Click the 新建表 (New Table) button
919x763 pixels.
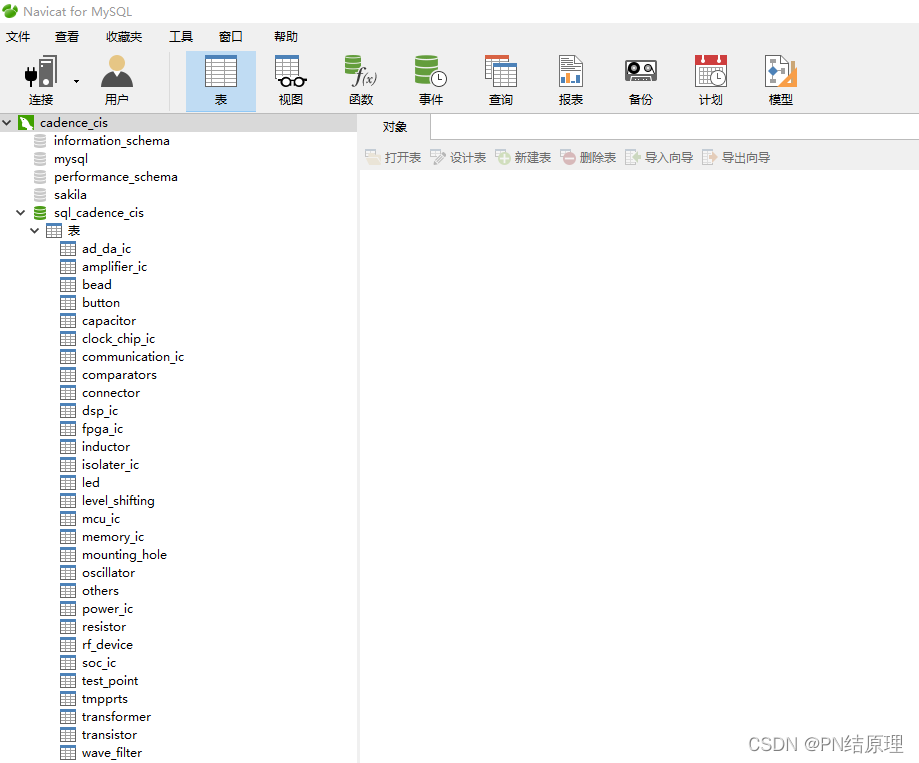tap(523, 158)
